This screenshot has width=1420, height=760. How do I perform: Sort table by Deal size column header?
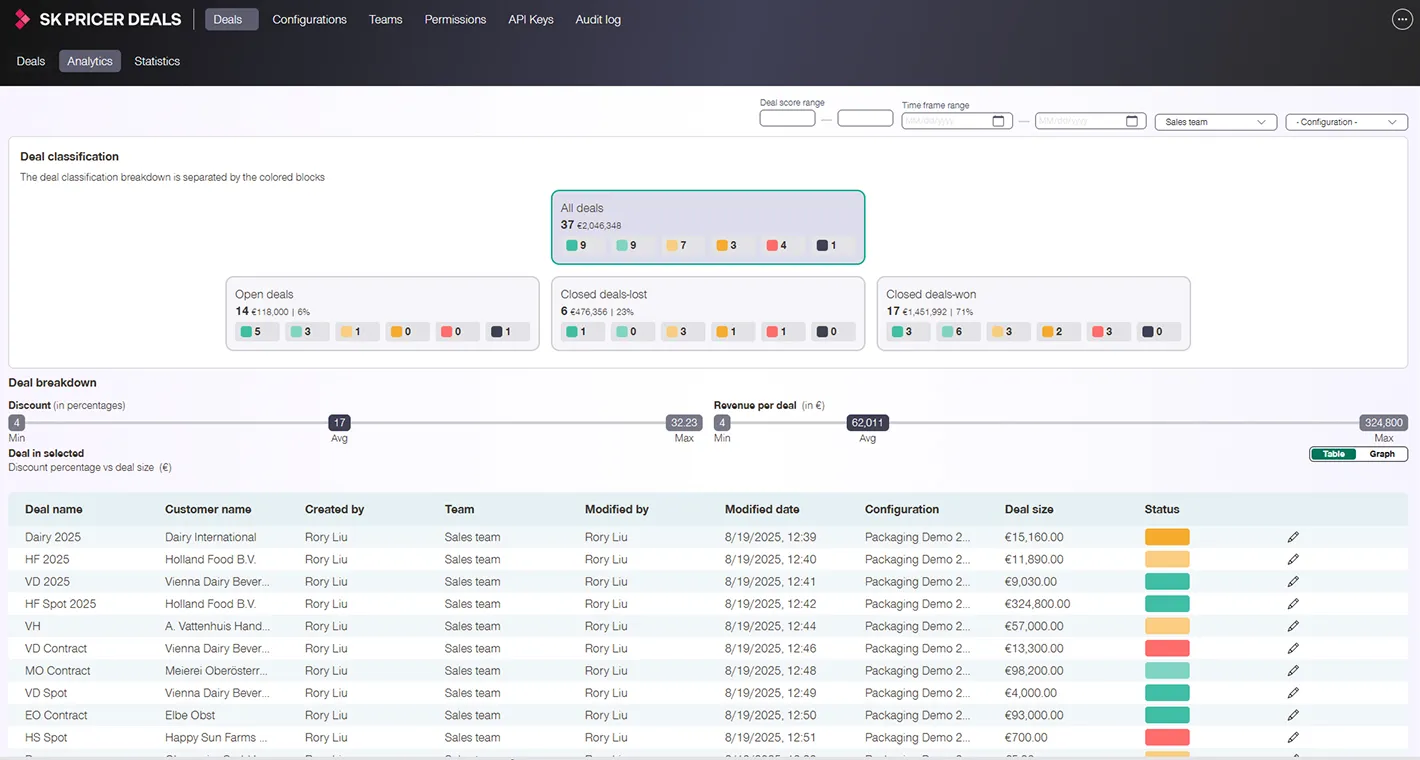1028,509
